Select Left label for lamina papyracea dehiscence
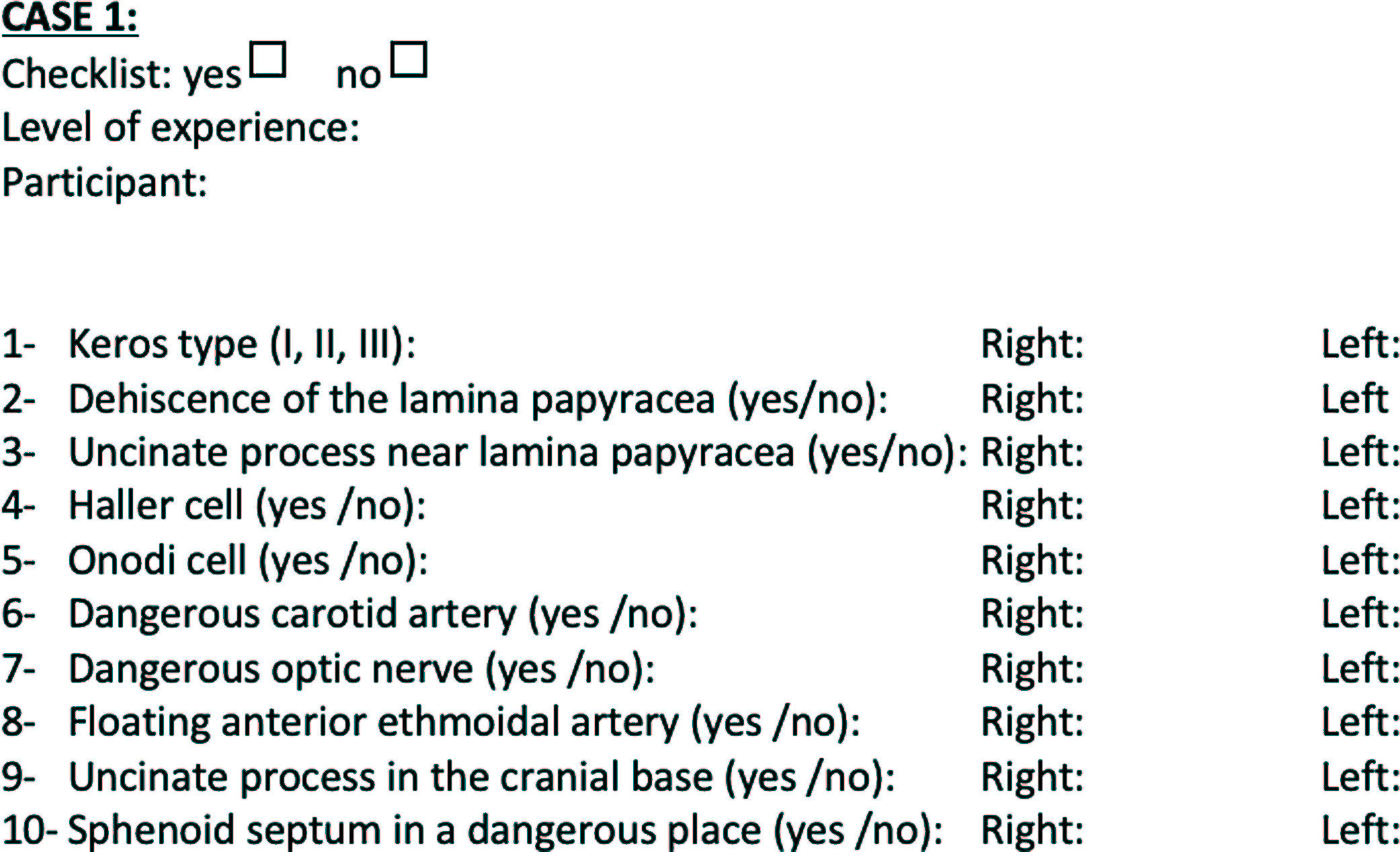Screen dimensions: 1400x852 tap(1354, 398)
